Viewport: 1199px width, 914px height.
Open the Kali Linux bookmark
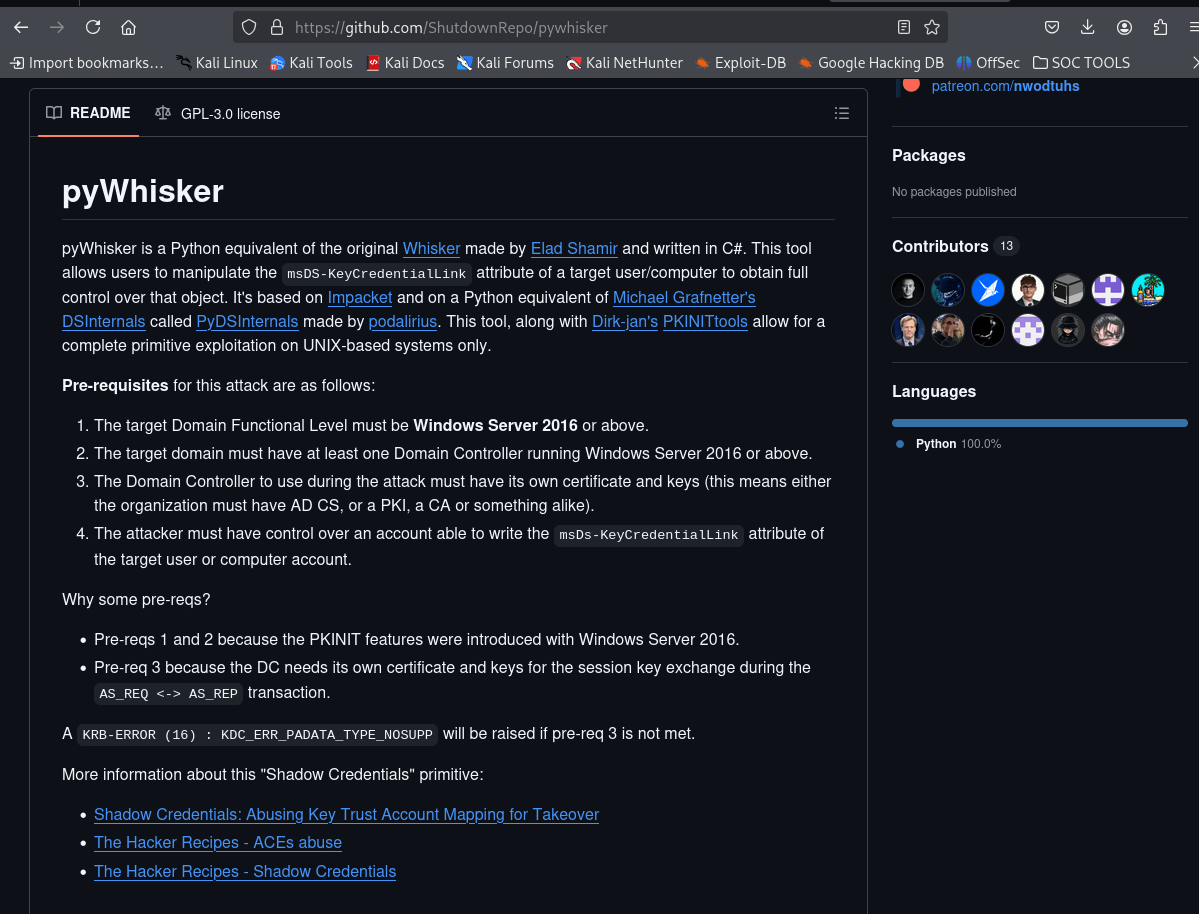click(x=217, y=63)
